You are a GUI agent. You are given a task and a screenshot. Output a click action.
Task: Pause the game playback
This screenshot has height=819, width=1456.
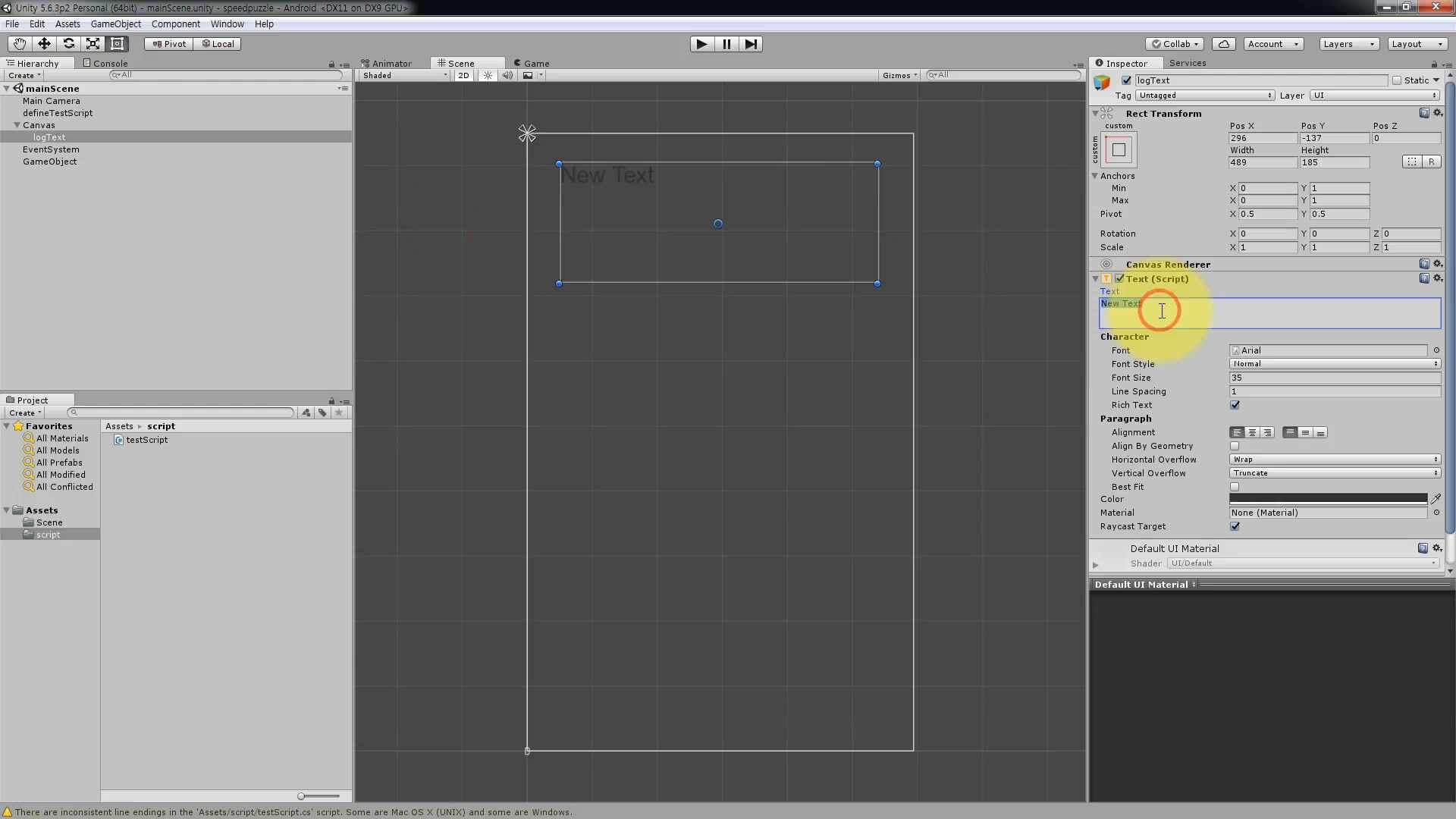tap(726, 44)
